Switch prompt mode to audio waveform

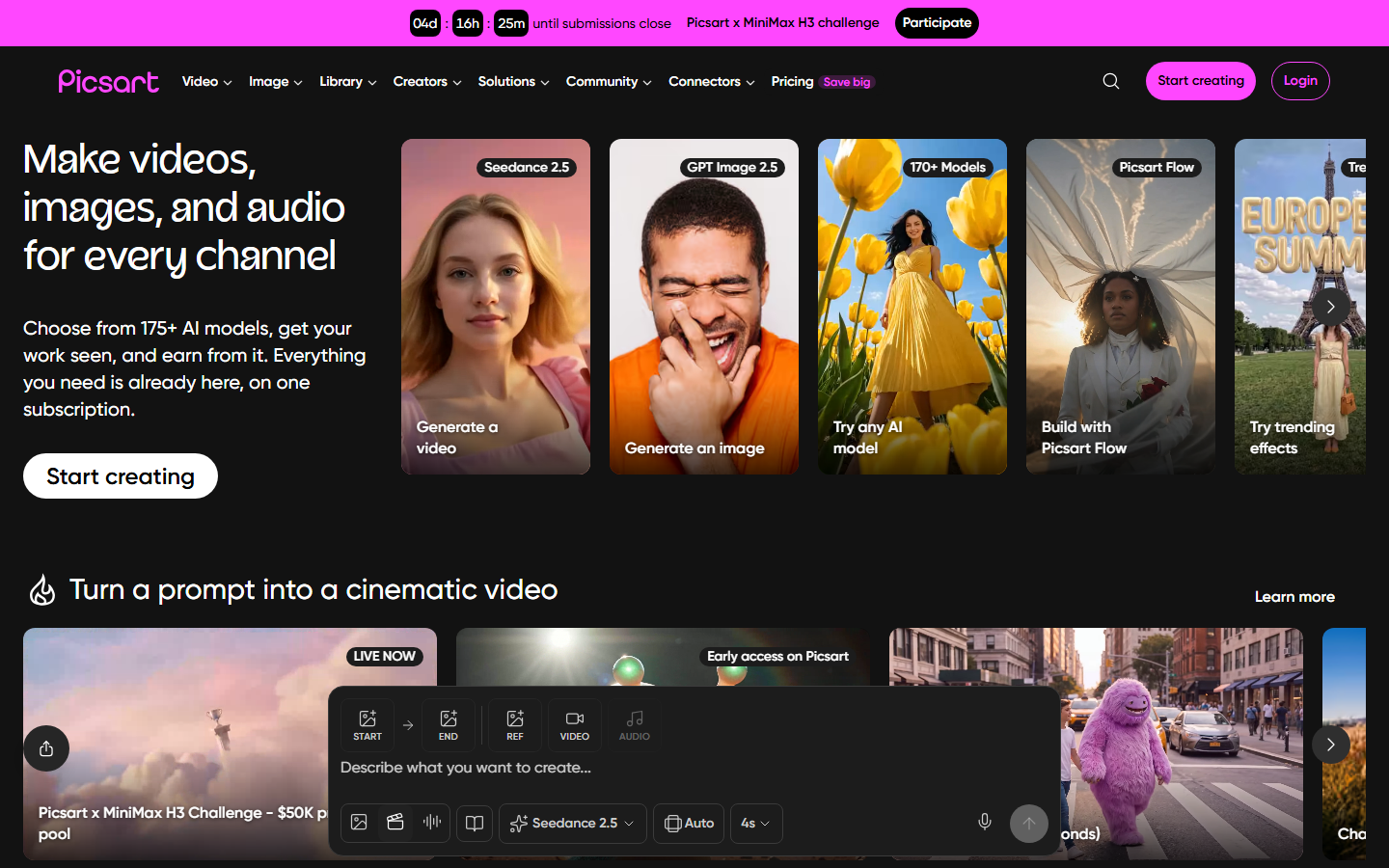[x=432, y=823]
